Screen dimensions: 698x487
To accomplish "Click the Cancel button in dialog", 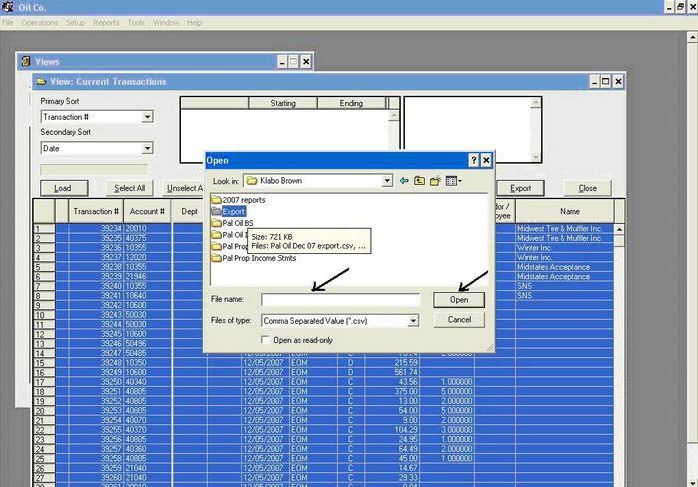I will (x=459, y=320).
